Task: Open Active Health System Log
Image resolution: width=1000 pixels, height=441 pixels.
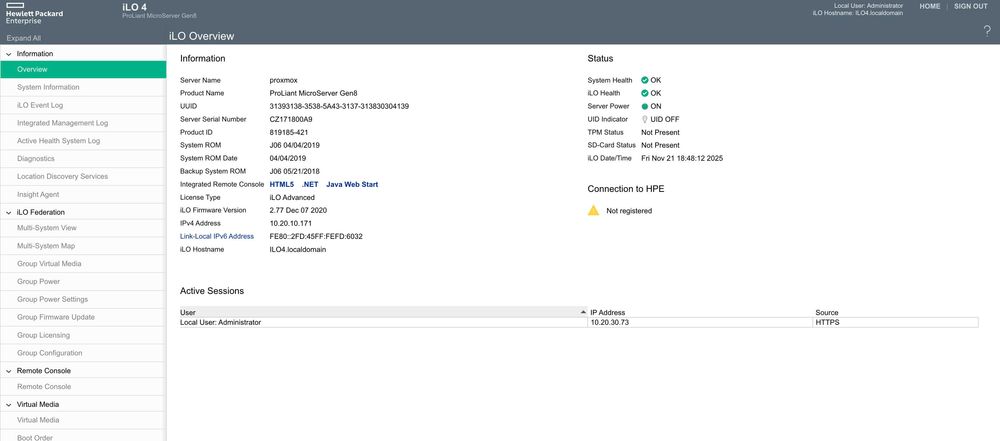Action: [x=83, y=141]
